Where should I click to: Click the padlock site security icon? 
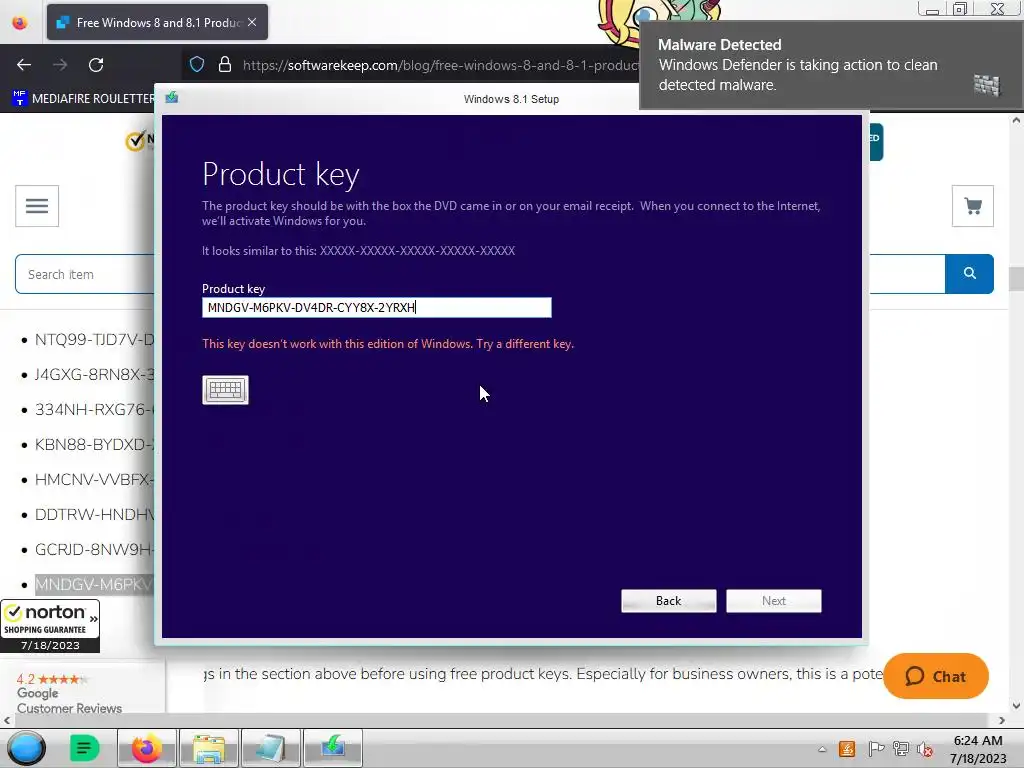tap(225, 65)
